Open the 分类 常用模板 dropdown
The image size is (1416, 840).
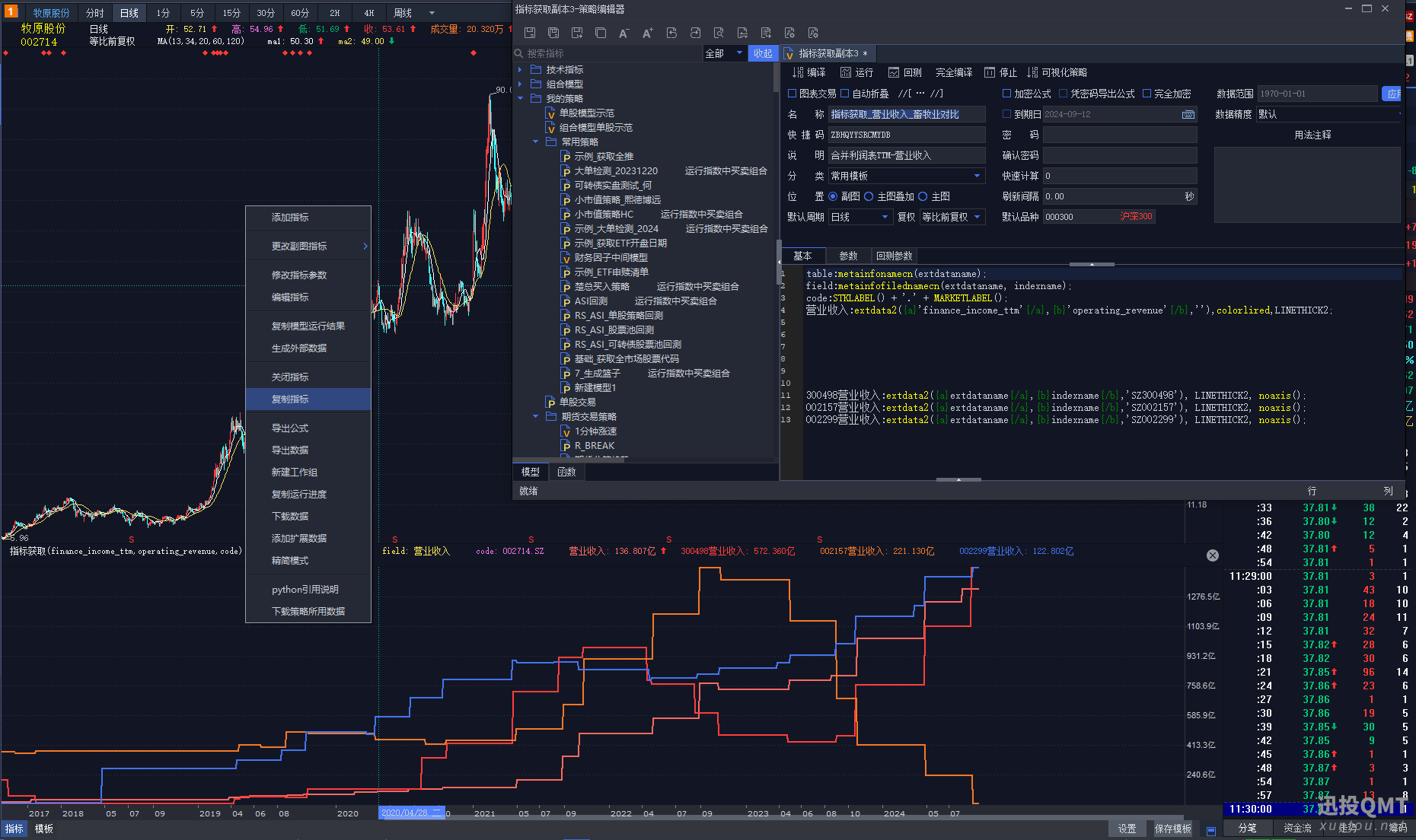pos(907,176)
